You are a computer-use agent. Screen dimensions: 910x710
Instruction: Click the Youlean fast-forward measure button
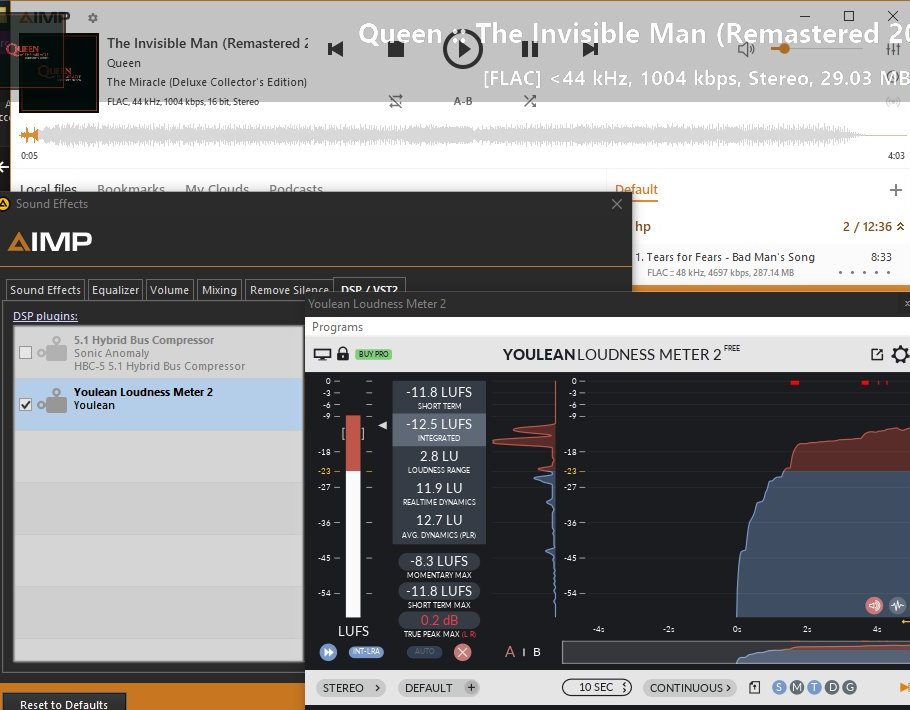coord(328,652)
